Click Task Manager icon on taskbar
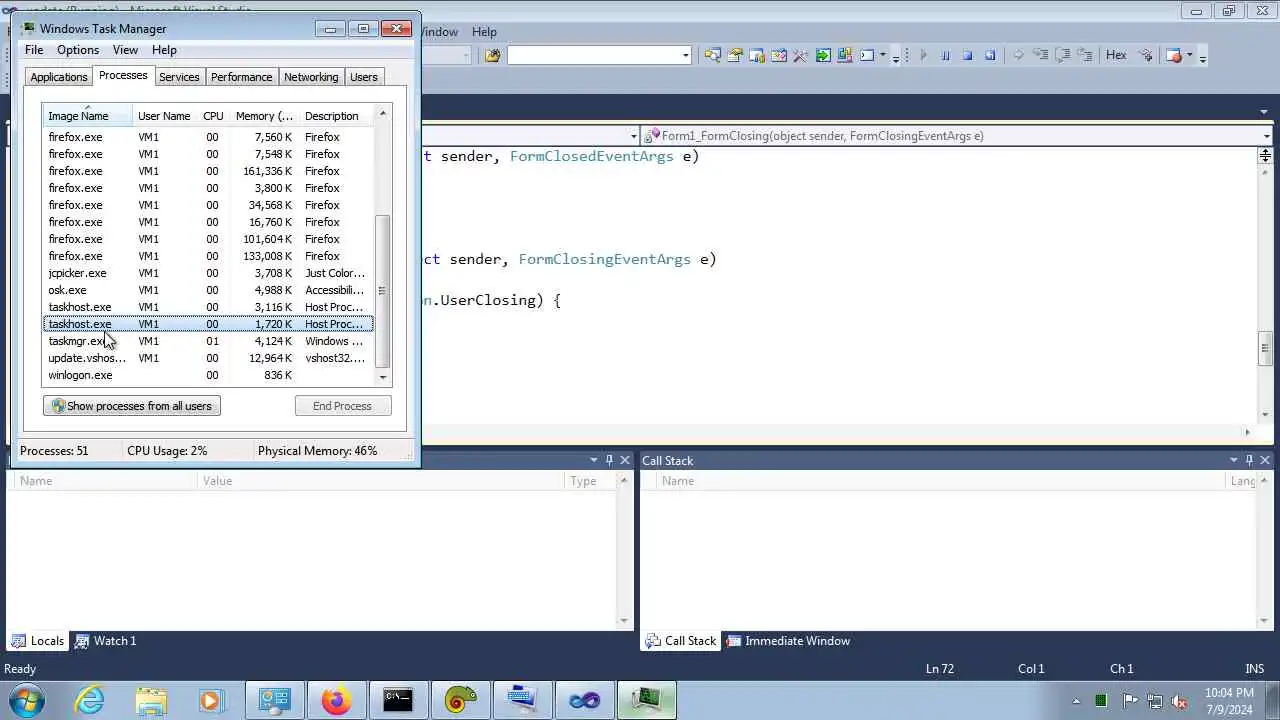Viewport: 1280px width, 720px height. pos(646,700)
